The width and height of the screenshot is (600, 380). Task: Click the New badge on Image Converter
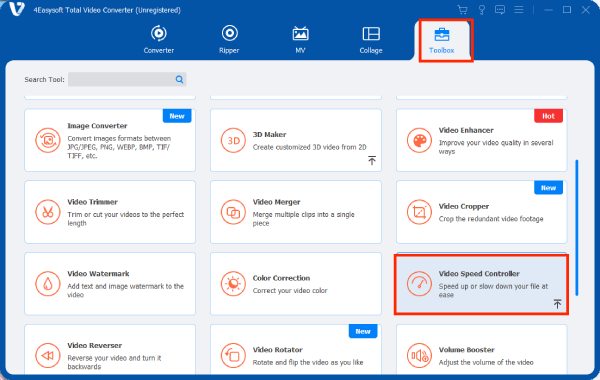point(177,116)
